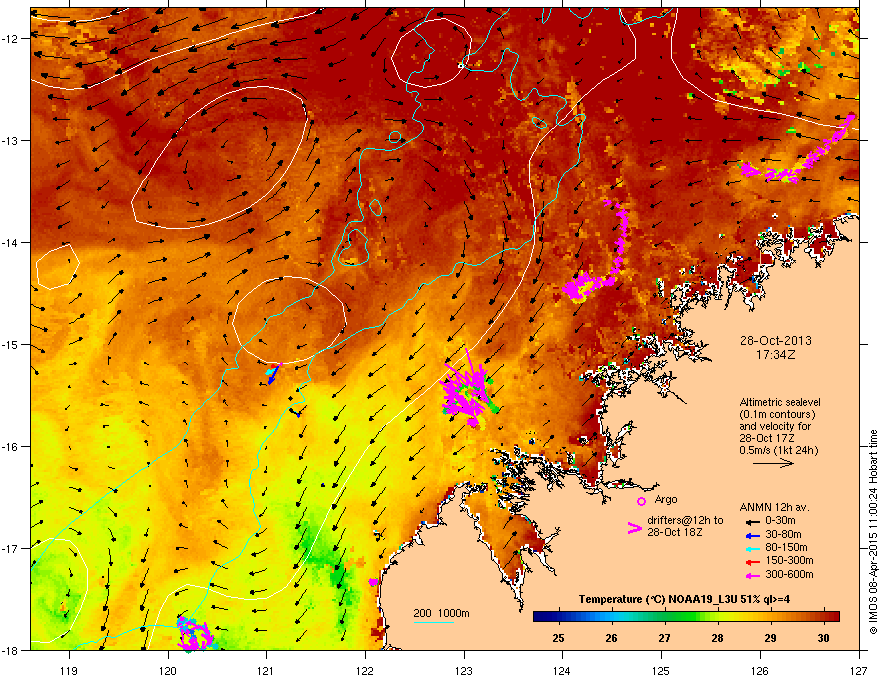Click the ANMN mooring arrows near 121E, 15.3S
880x680 pixels.
(x=273, y=373)
